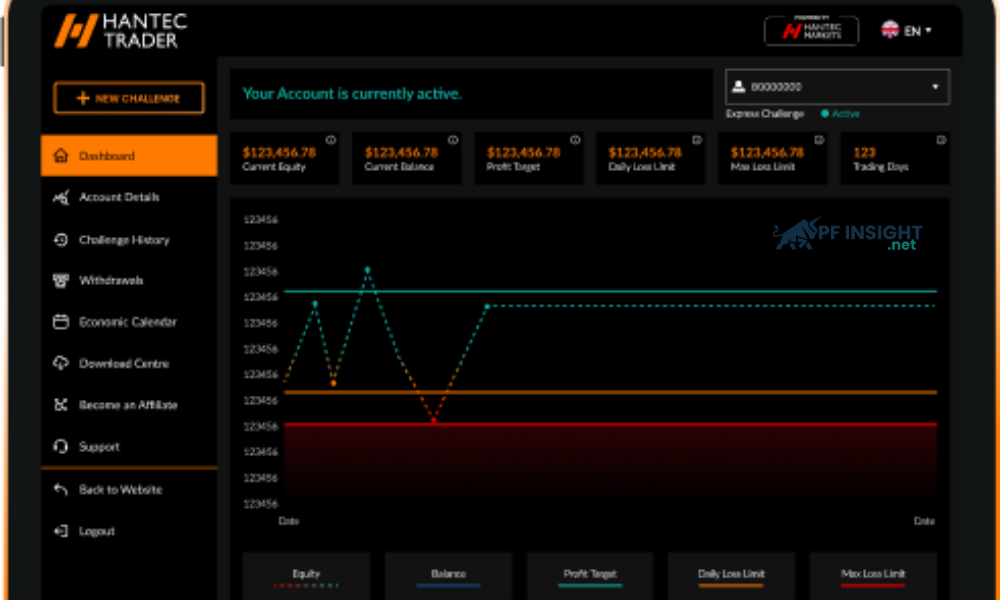Click the Become an Affiliate icon
The image size is (1000, 600).
61,405
